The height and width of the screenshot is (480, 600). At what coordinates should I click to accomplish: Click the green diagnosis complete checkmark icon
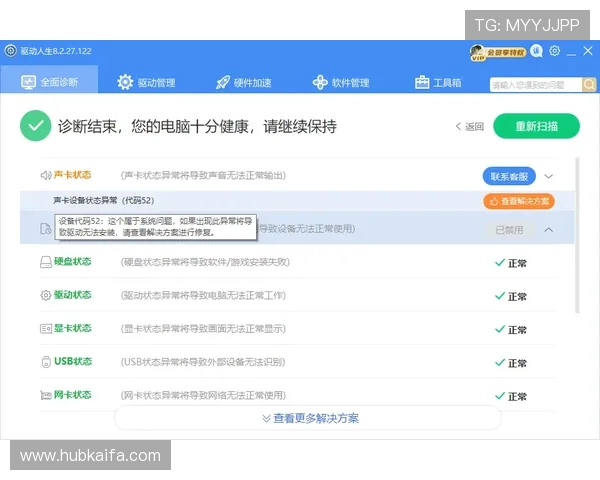click(x=36, y=126)
